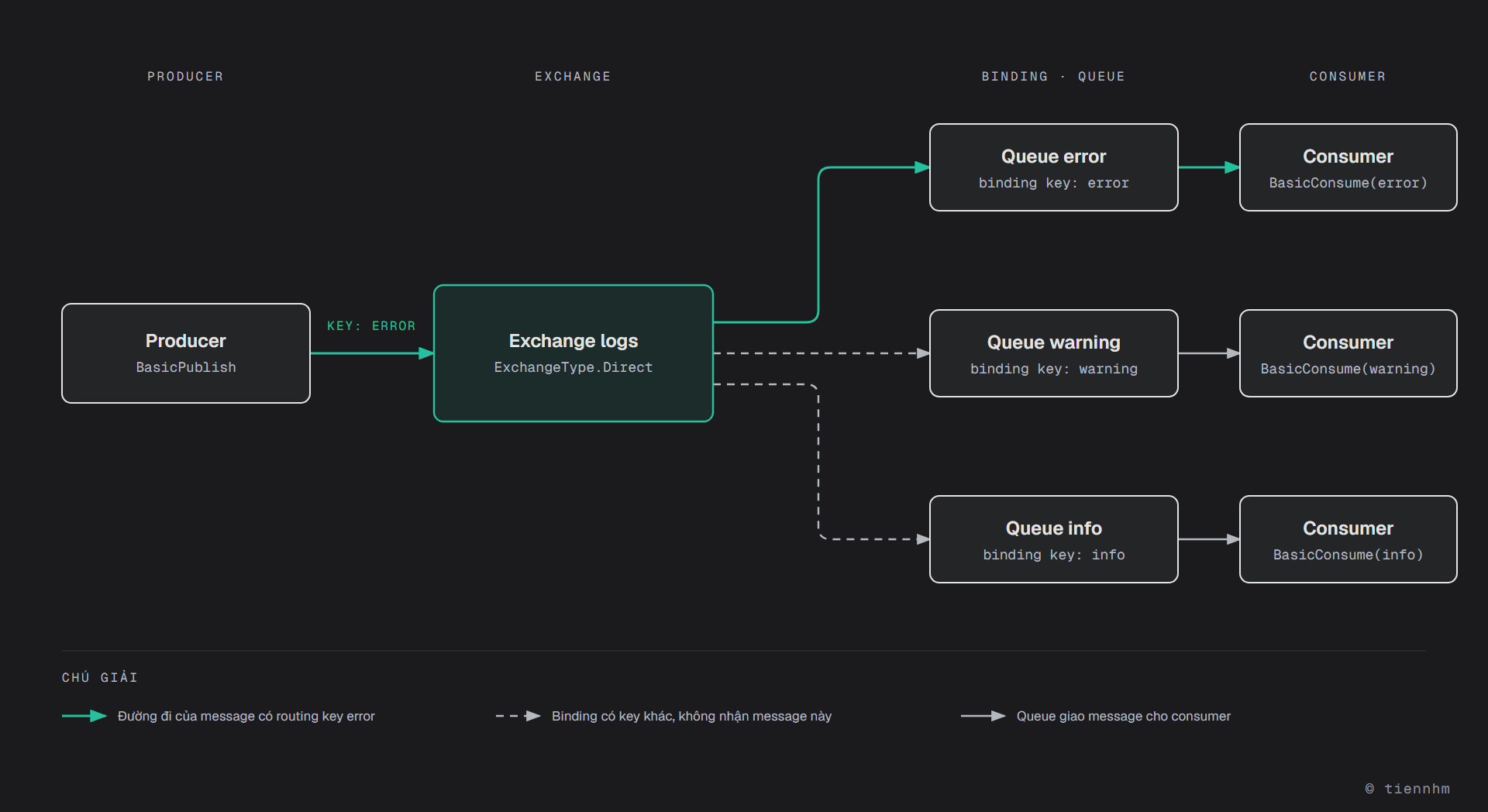Click the 'binding key: warning' text
This screenshot has width=1488, height=812.
pos(1054,369)
